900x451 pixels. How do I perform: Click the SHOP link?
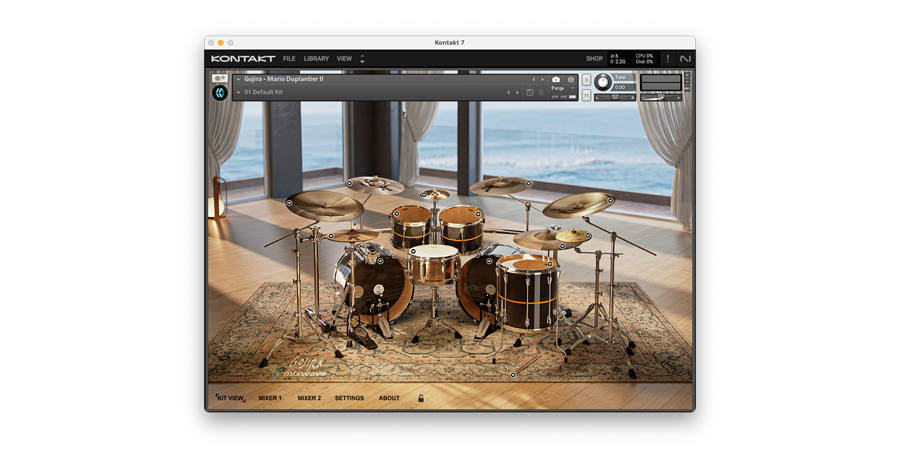[594, 58]
